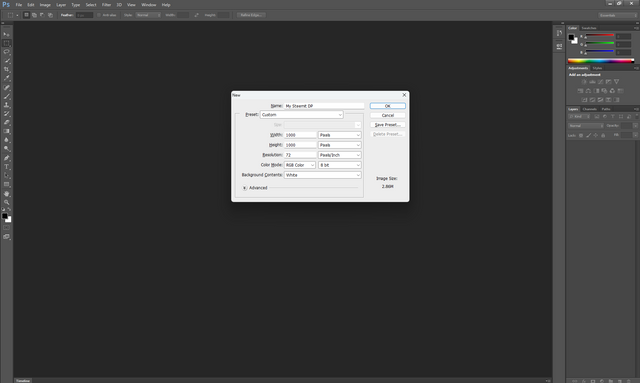This screenshot has height=383, width=640.
Task: Select the Horizontal Type tool
Action: point(7,167)
